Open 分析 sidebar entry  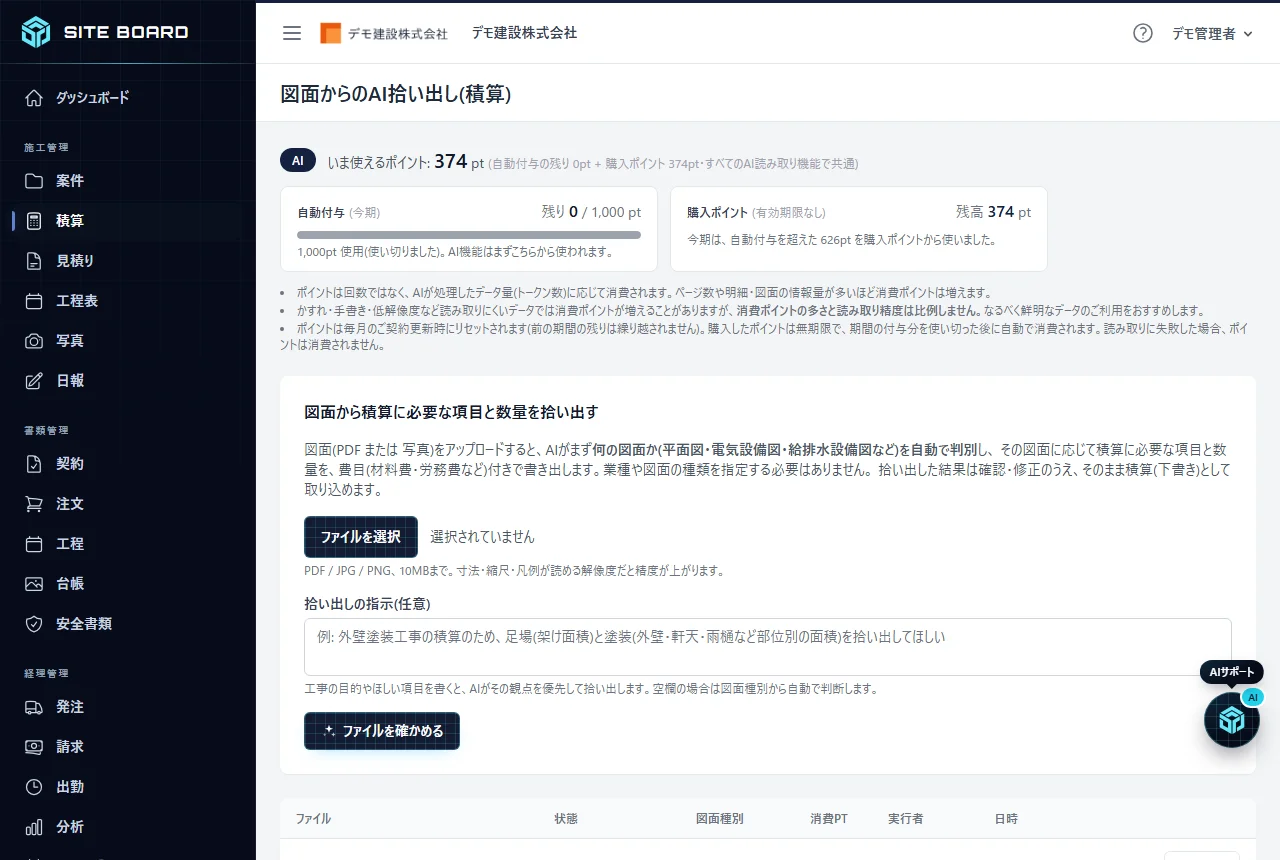click(128, 827)
